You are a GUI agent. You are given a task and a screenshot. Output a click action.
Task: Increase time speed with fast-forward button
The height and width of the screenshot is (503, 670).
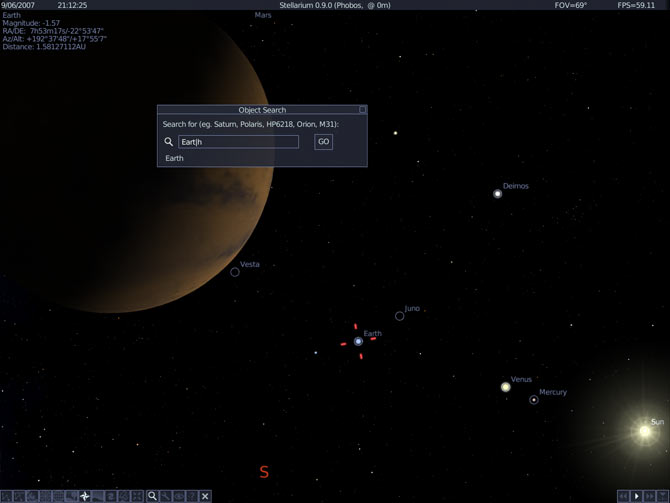pos(649,496)
